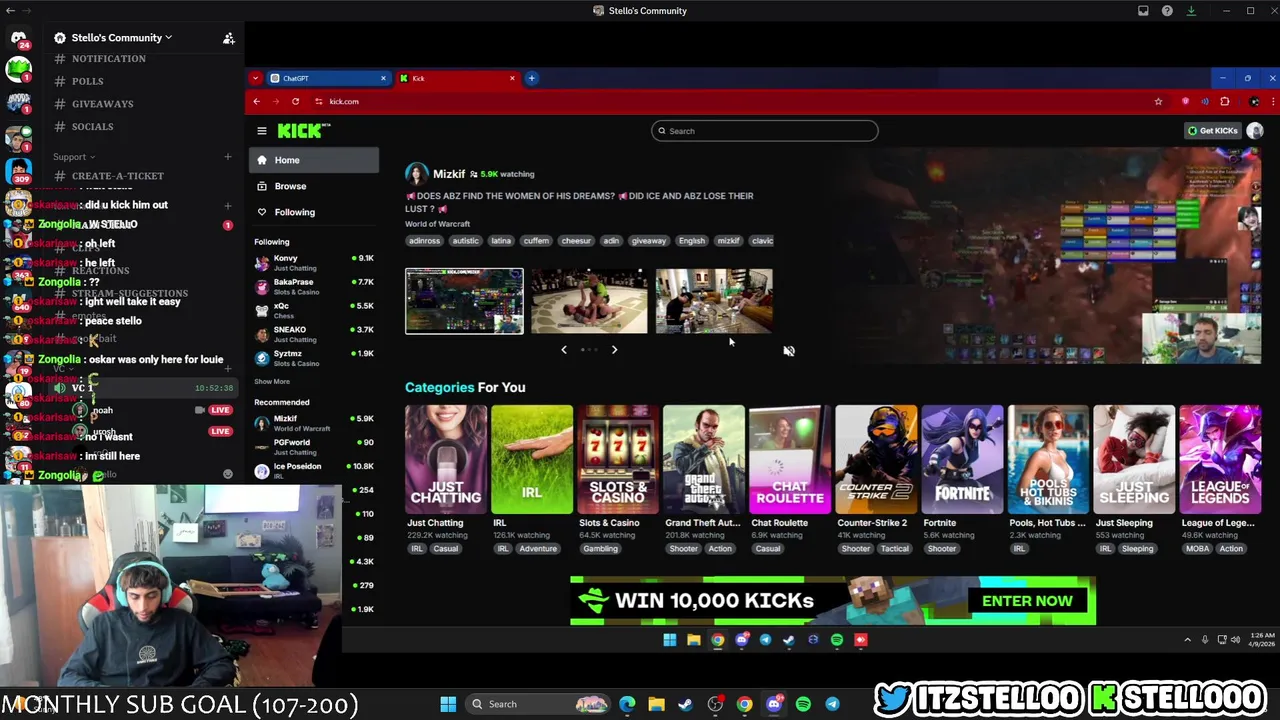Click the Discord invite people icon

coord(228,38)
